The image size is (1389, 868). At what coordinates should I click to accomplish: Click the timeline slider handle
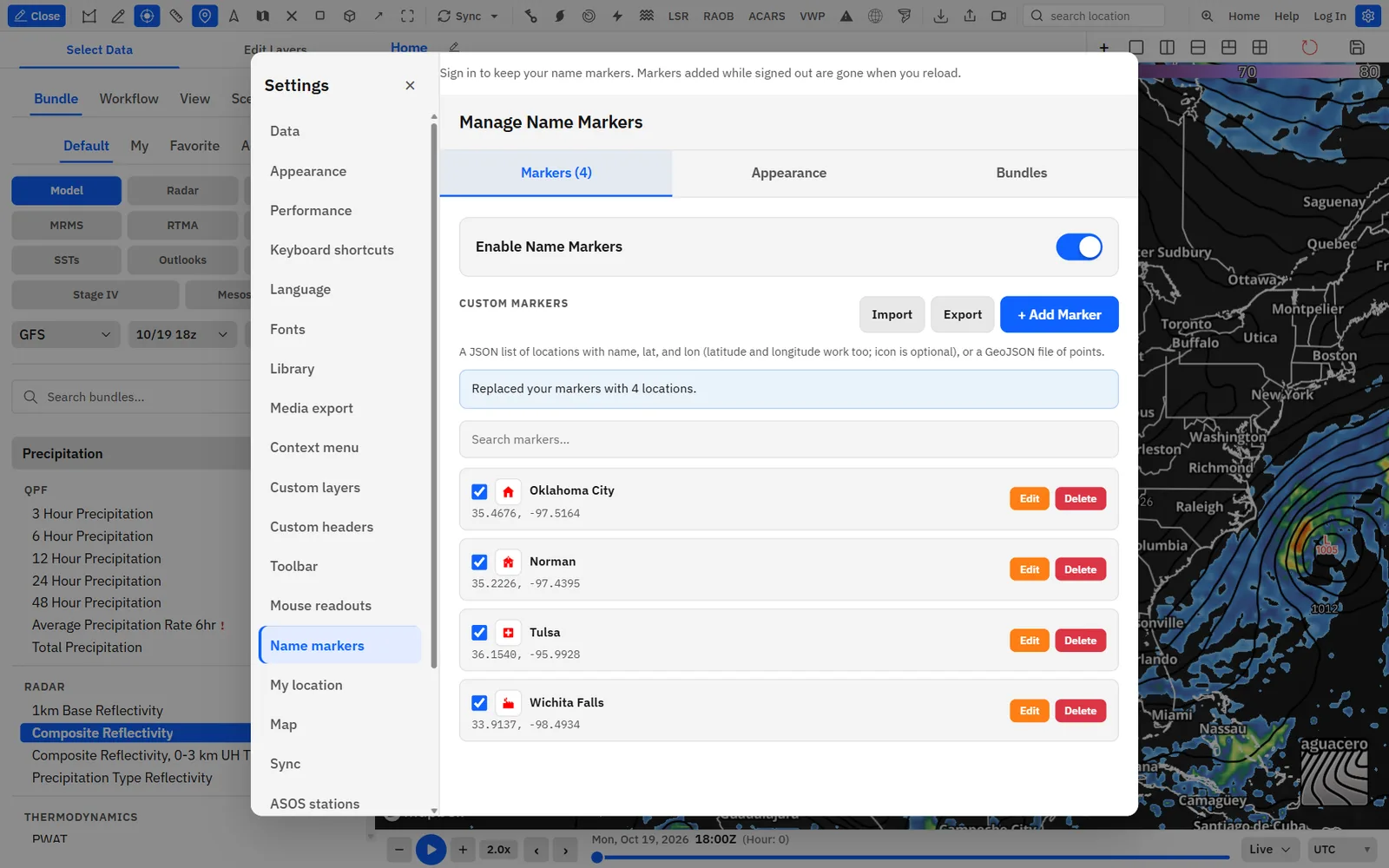click(597, 858)
